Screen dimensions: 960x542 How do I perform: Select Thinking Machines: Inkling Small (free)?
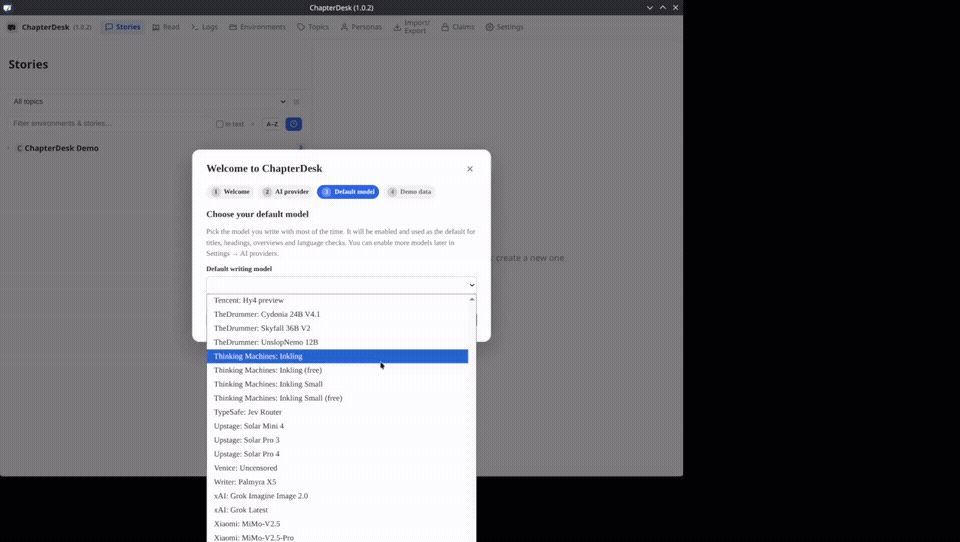point(337,398)
